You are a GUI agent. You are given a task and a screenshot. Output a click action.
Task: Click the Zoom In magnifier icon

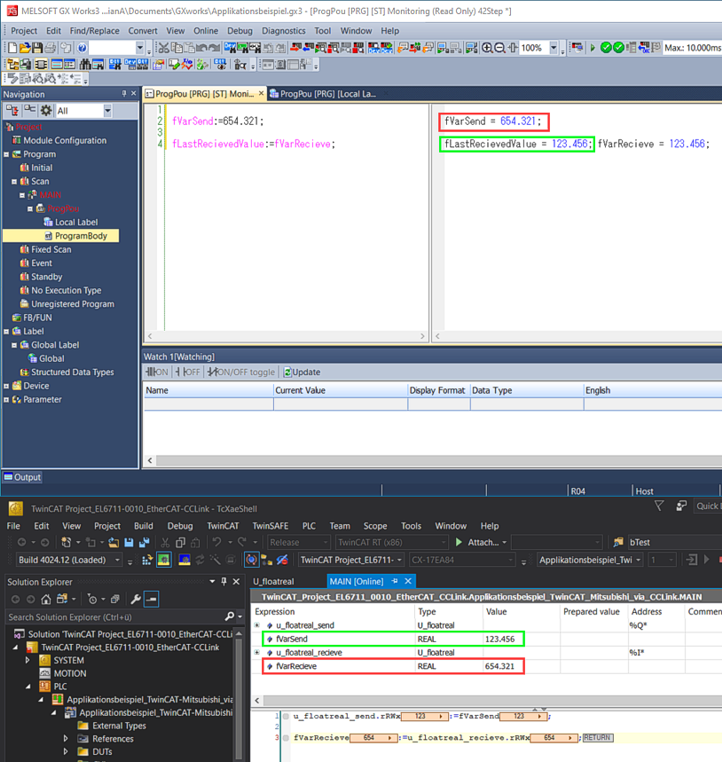click(x=487, y=48)
